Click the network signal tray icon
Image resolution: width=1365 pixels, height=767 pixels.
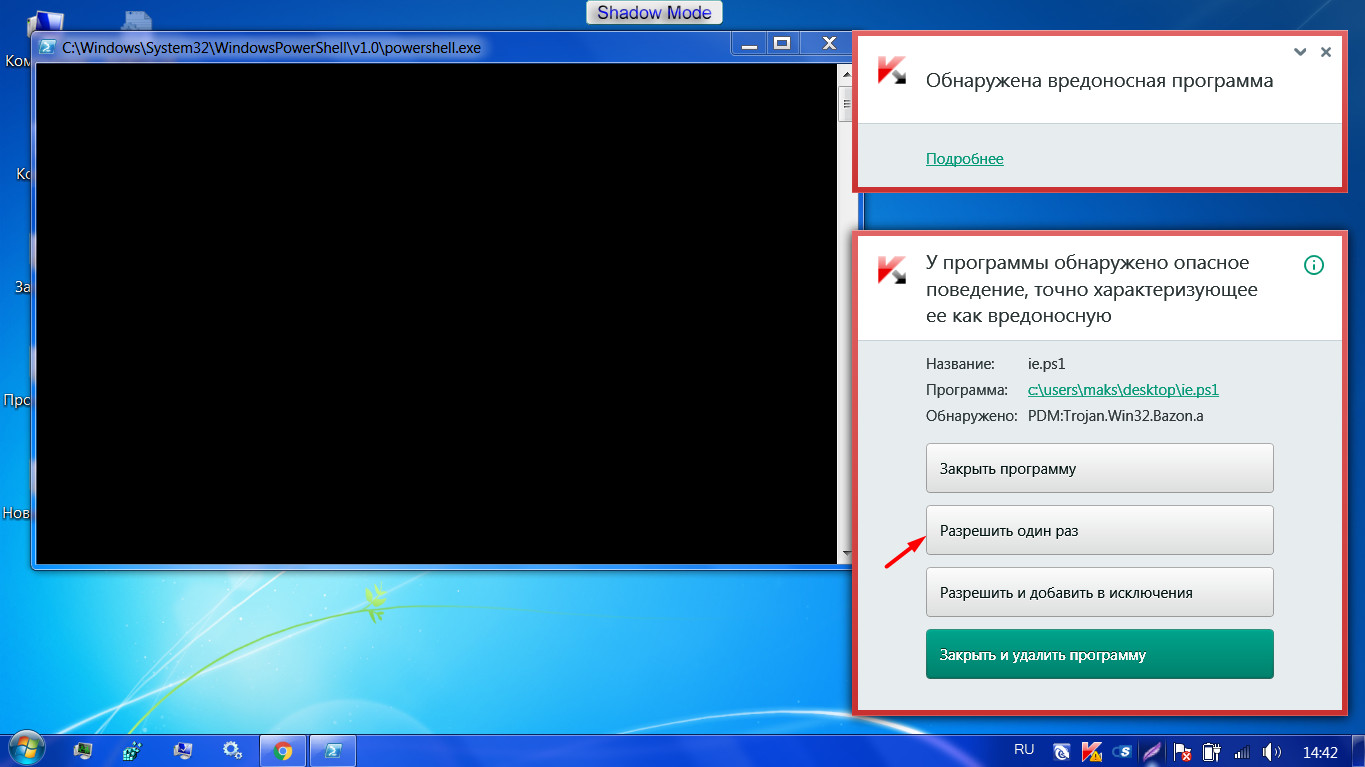tap(1242, 751)
